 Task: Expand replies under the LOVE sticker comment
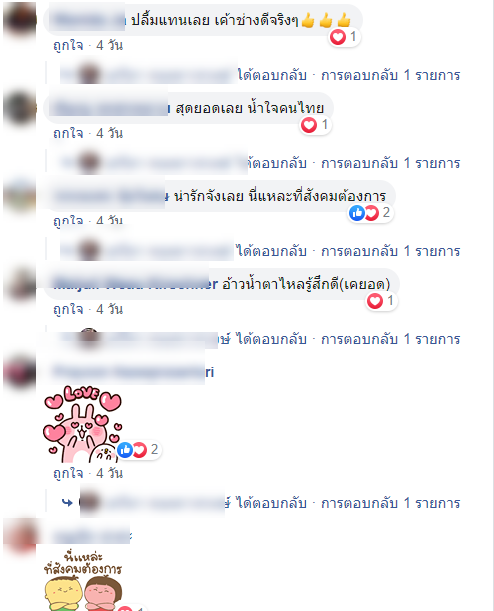(390, 503)
